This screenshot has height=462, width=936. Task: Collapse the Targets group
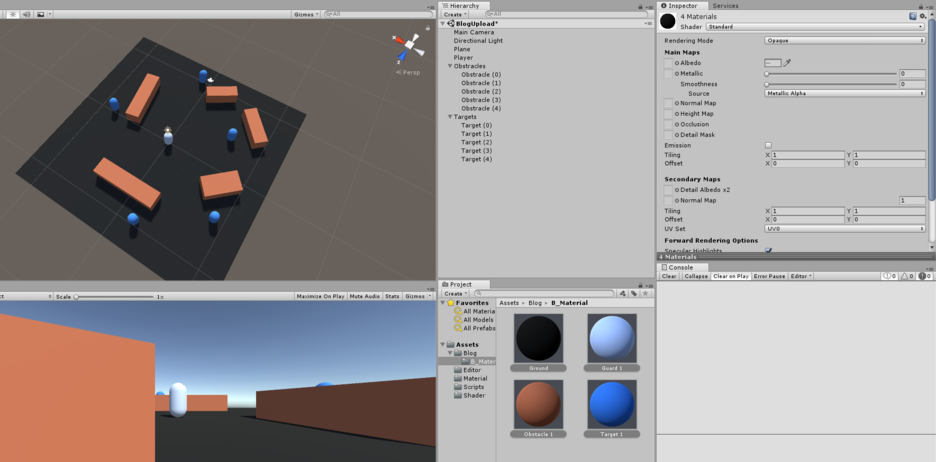coord(450,117)
